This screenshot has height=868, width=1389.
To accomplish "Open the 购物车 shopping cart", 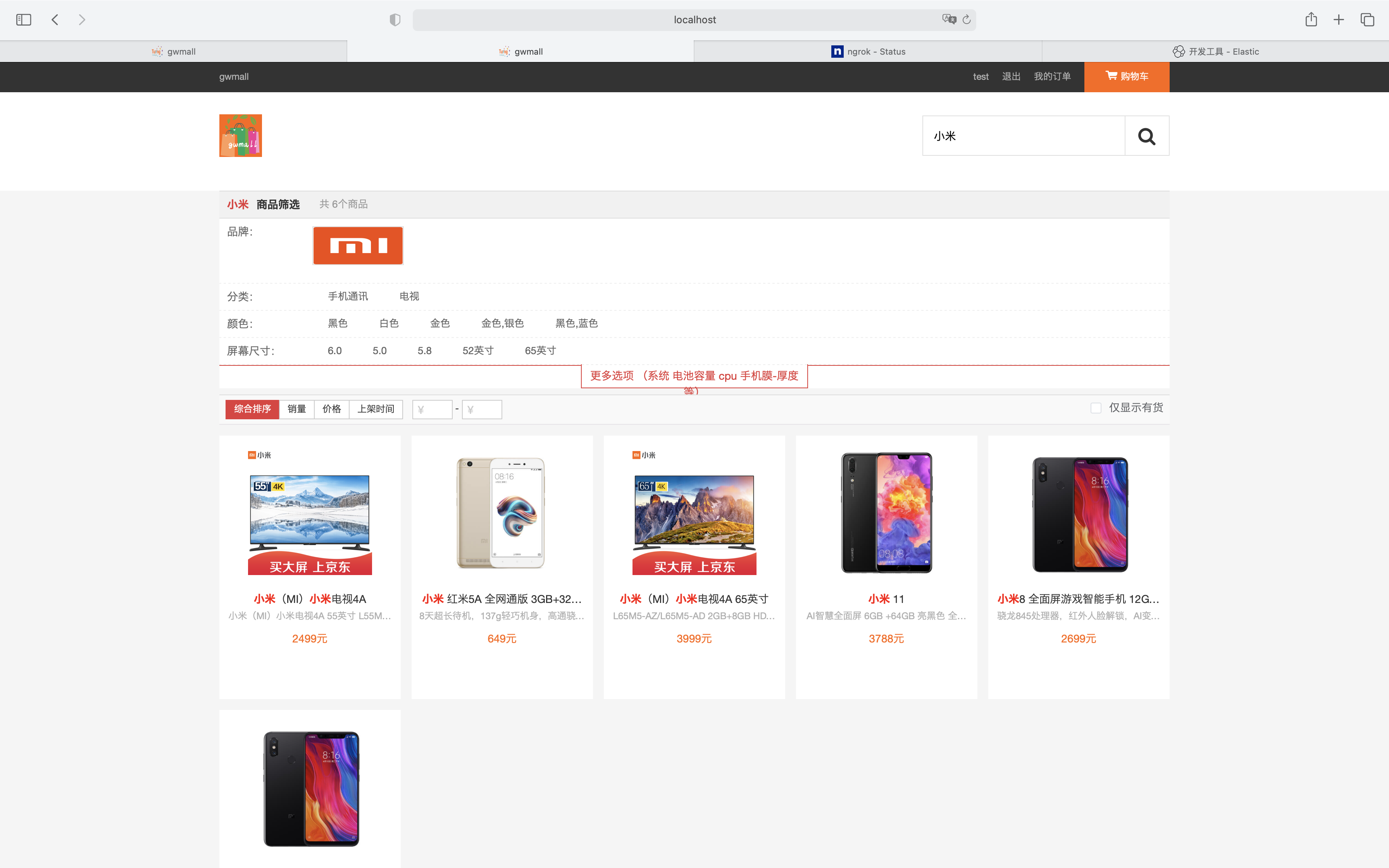I will tap(1127, 76).
